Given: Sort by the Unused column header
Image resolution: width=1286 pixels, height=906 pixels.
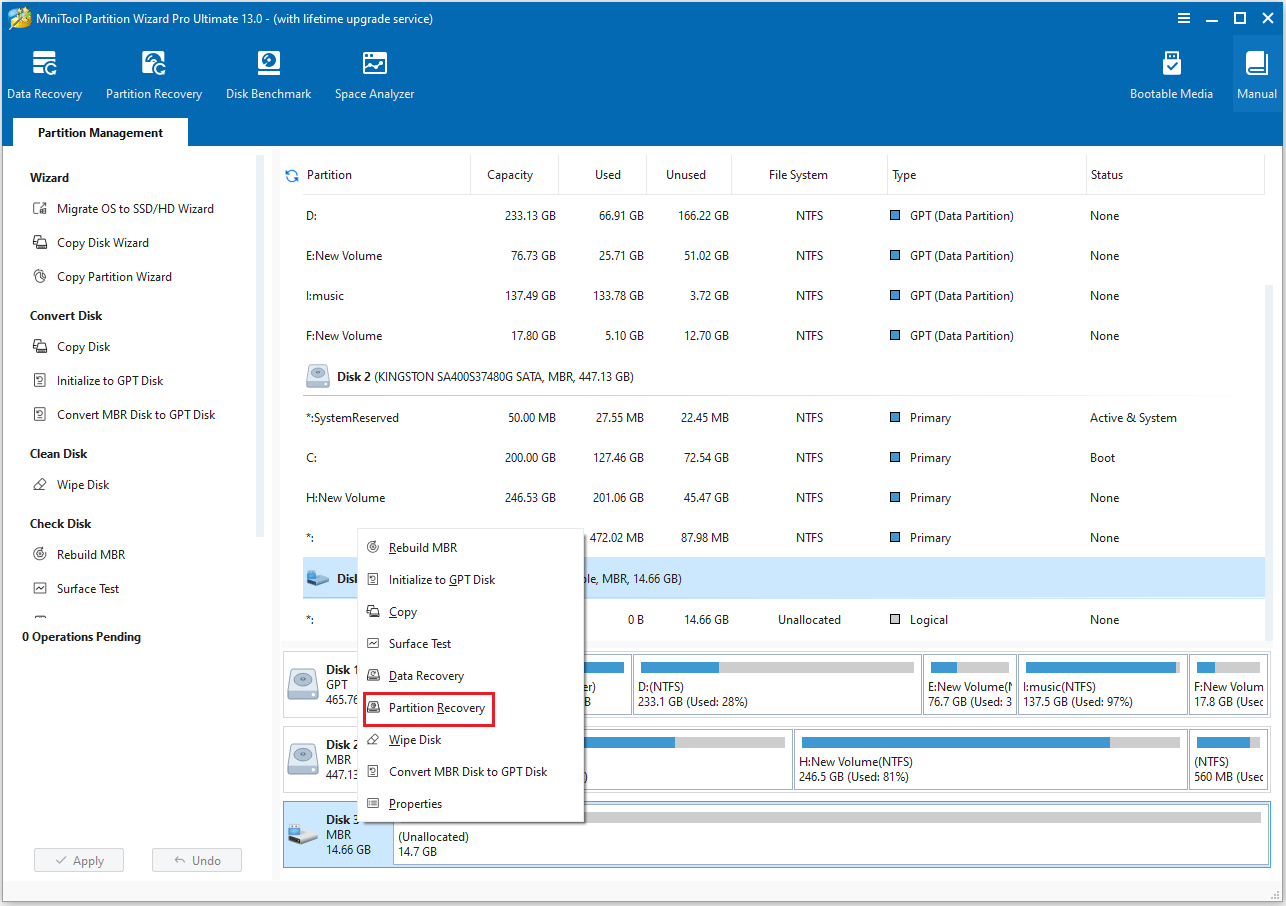Looking at the screenshot, I should tap(689, 175).
